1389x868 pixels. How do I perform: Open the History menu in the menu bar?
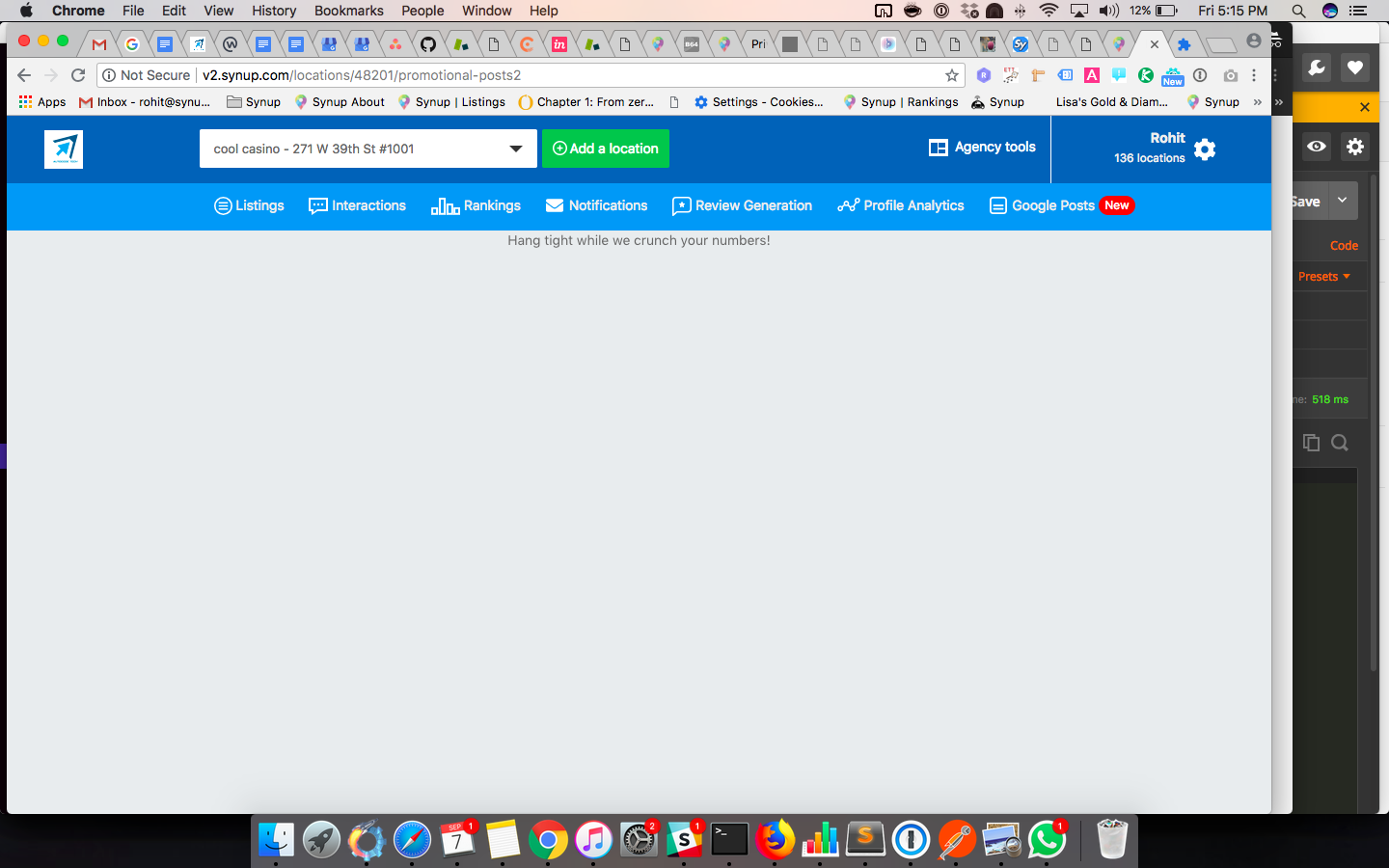click(x=274, y=11)
